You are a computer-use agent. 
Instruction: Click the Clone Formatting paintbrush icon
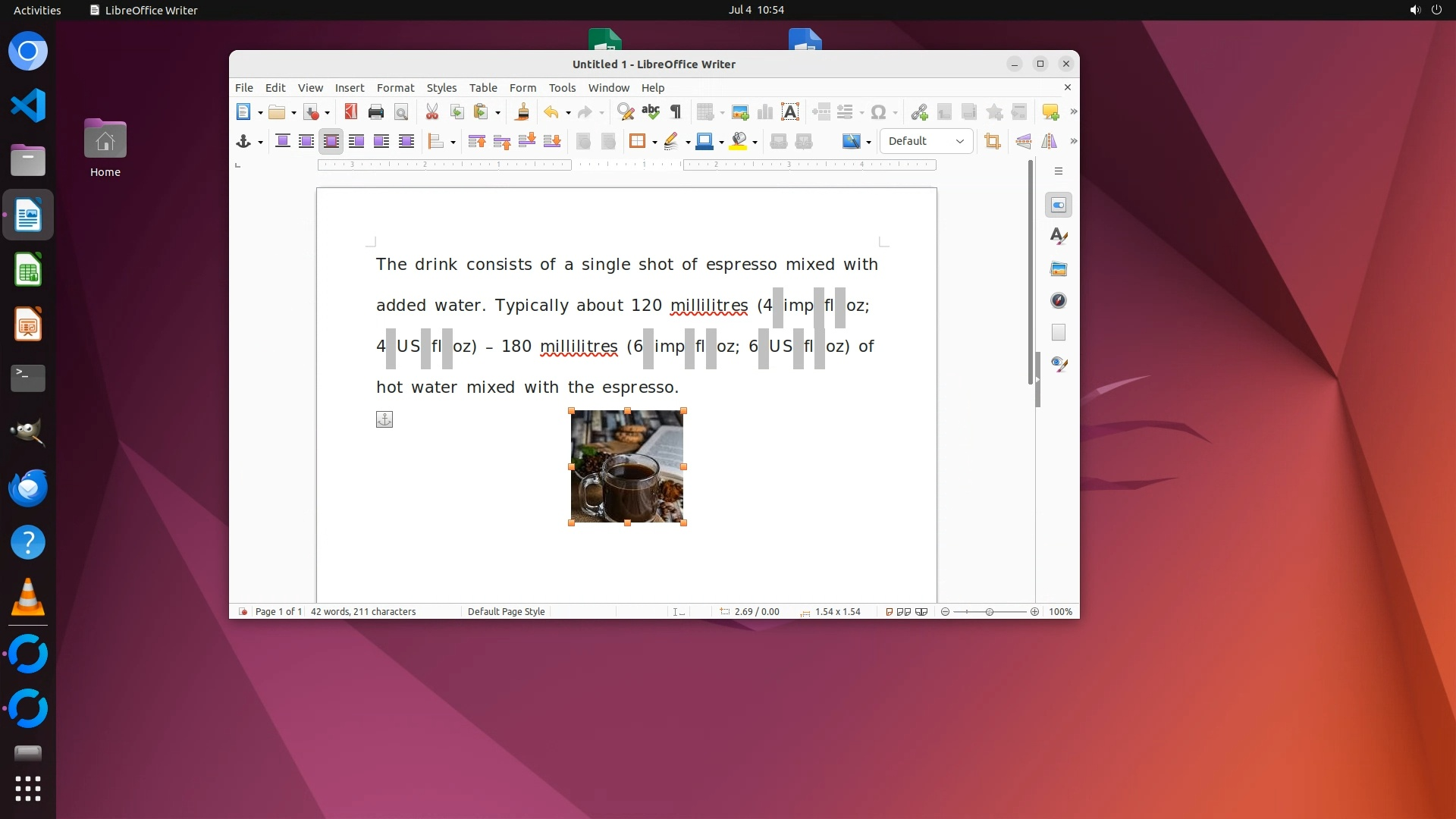pyautogui.click(x=522, y=112)
